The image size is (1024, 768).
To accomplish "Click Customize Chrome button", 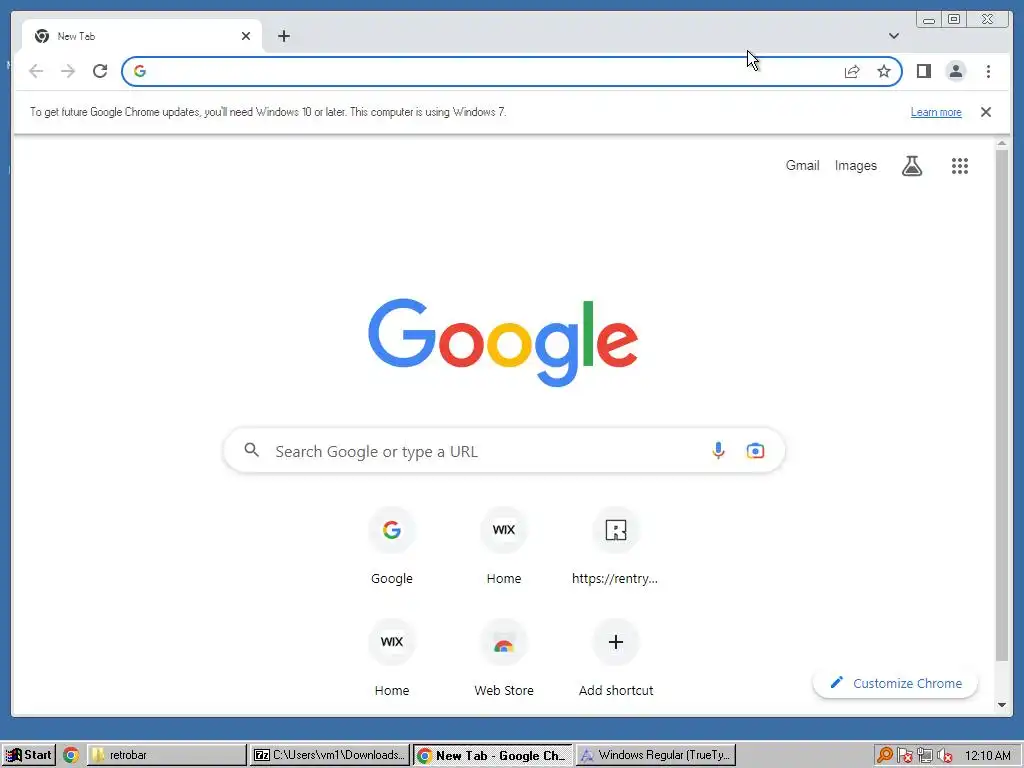I will (895, 683).
